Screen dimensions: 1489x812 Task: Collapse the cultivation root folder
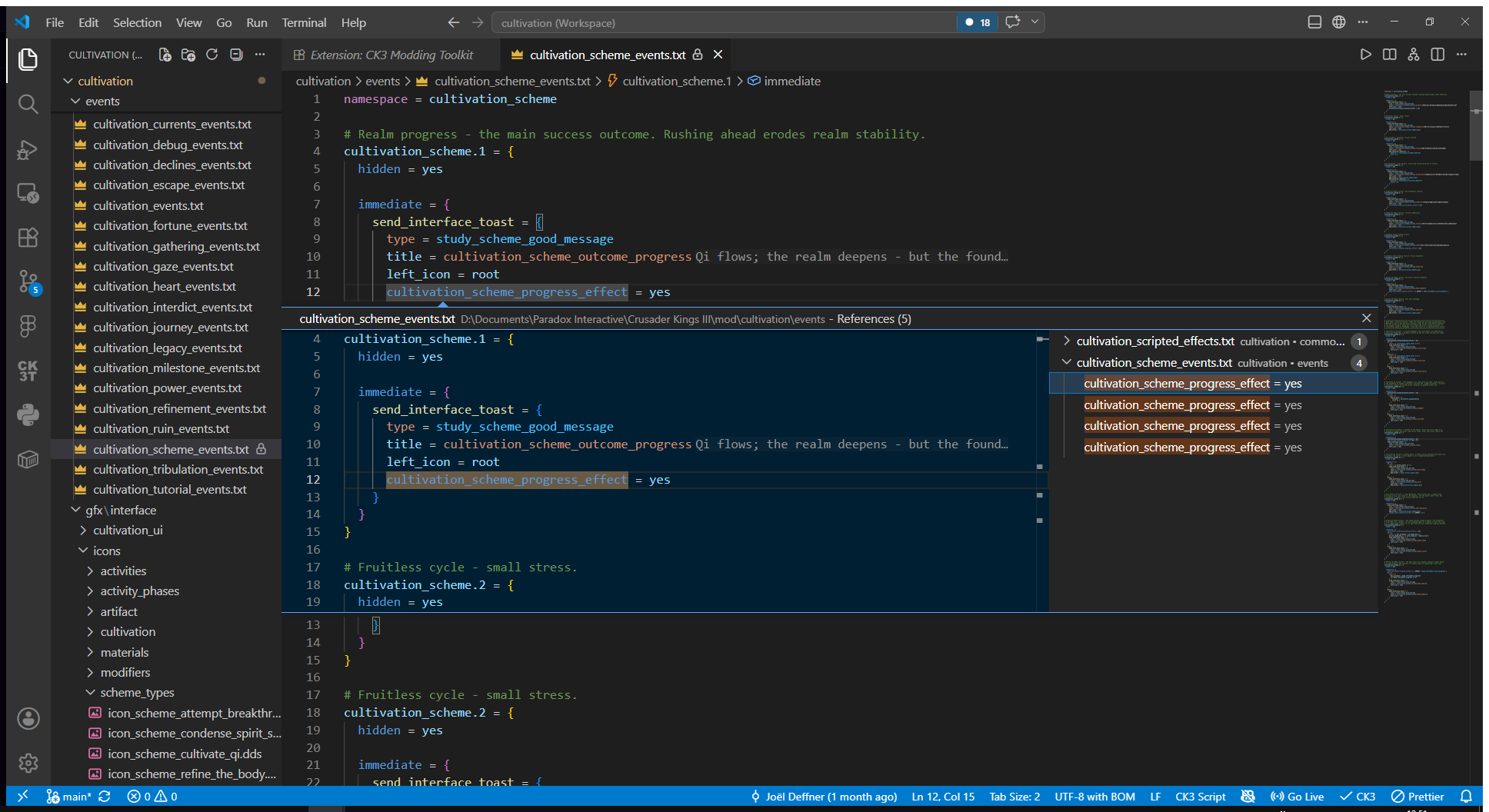click(68, 81)
